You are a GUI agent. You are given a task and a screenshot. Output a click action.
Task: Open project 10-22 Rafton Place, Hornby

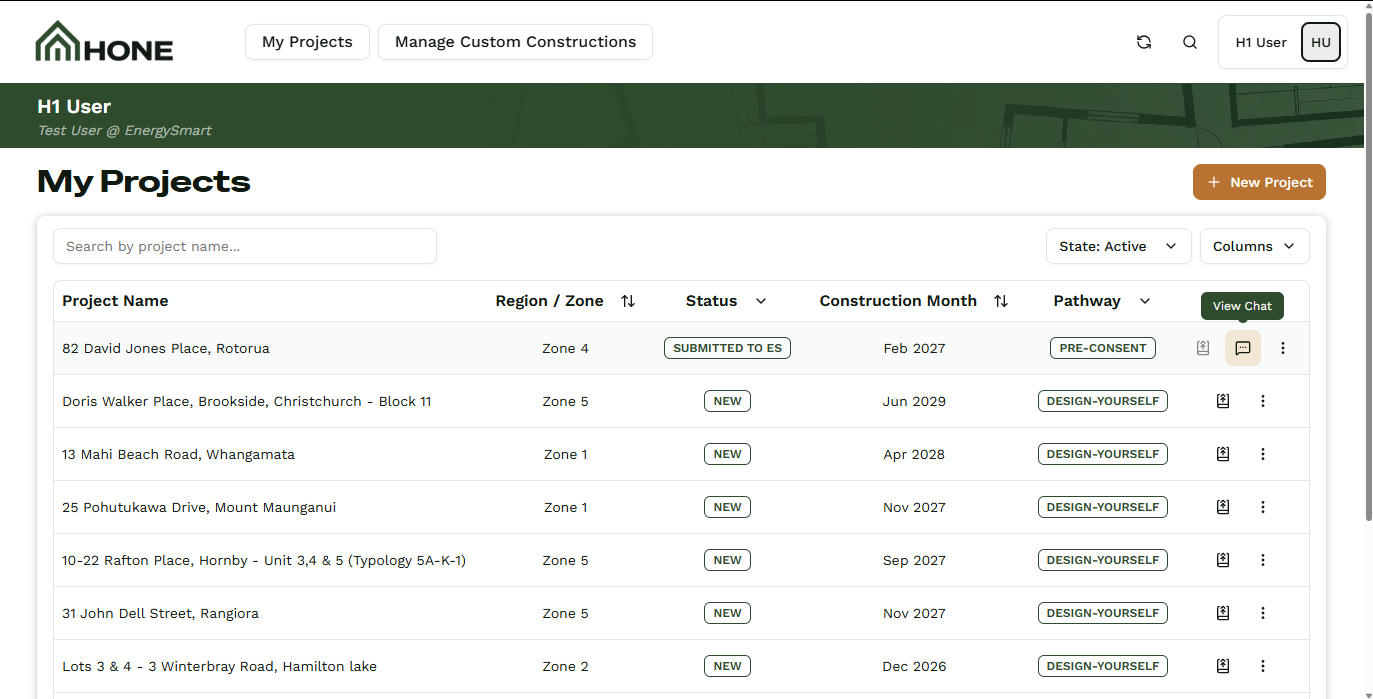tap(264, 560)
